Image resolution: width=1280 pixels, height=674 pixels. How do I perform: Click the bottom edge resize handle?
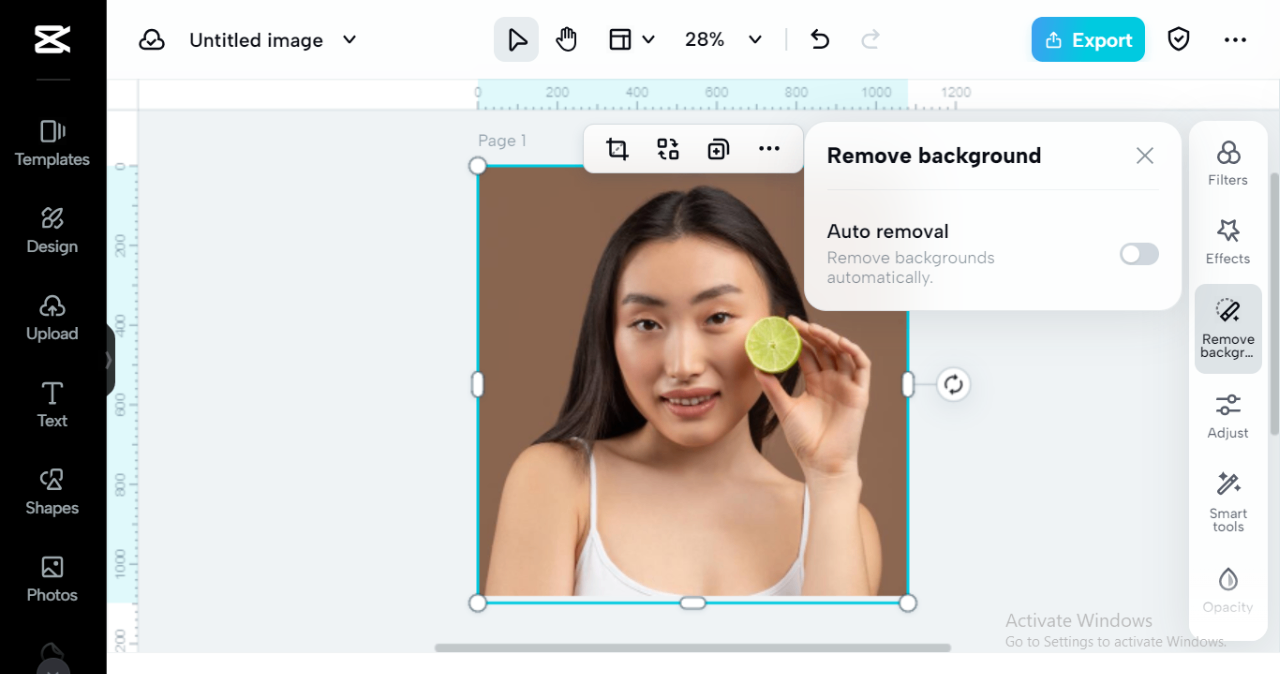coord(693,603)
